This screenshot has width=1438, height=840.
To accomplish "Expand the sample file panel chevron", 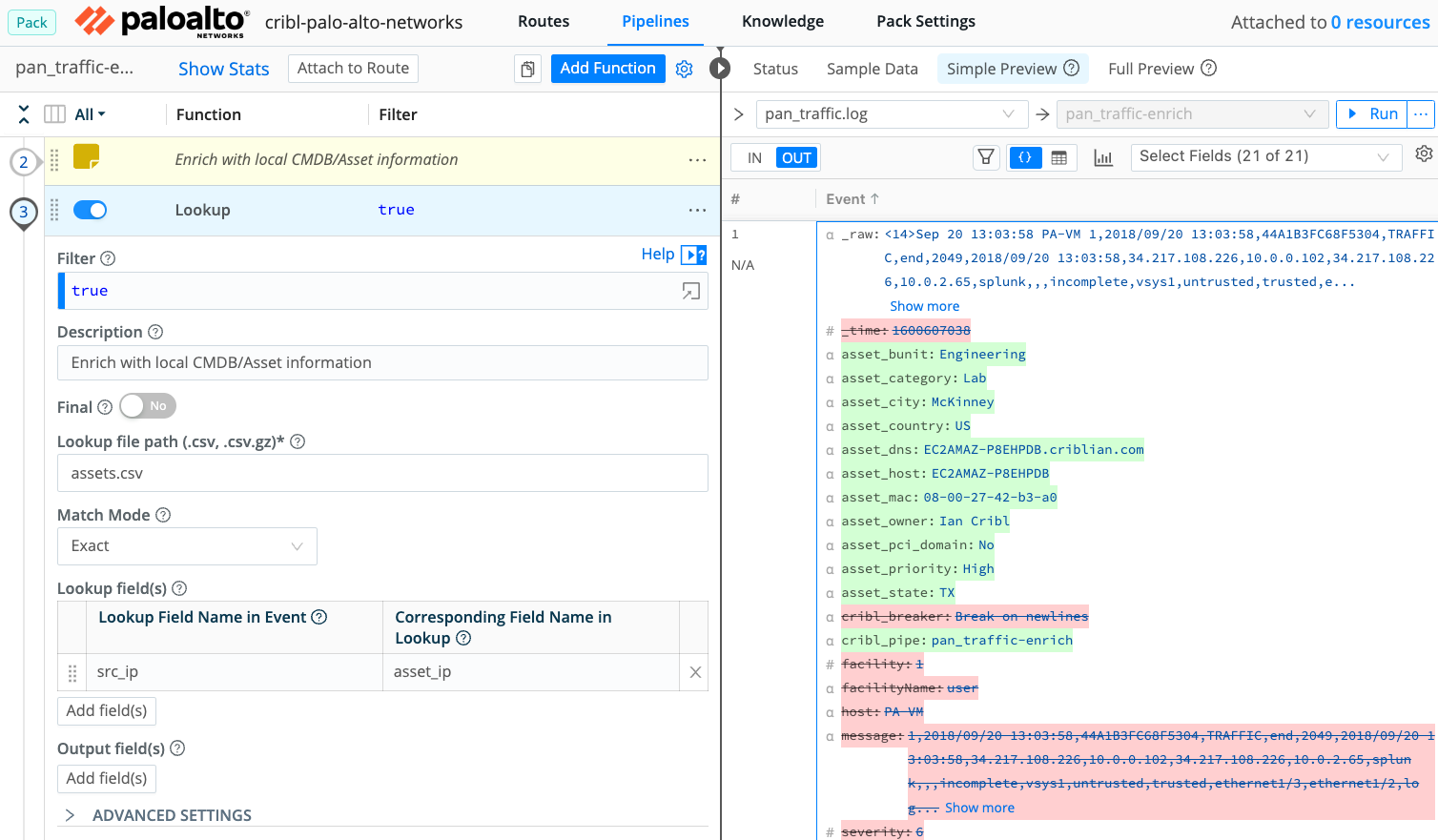I will pos(738,114).
